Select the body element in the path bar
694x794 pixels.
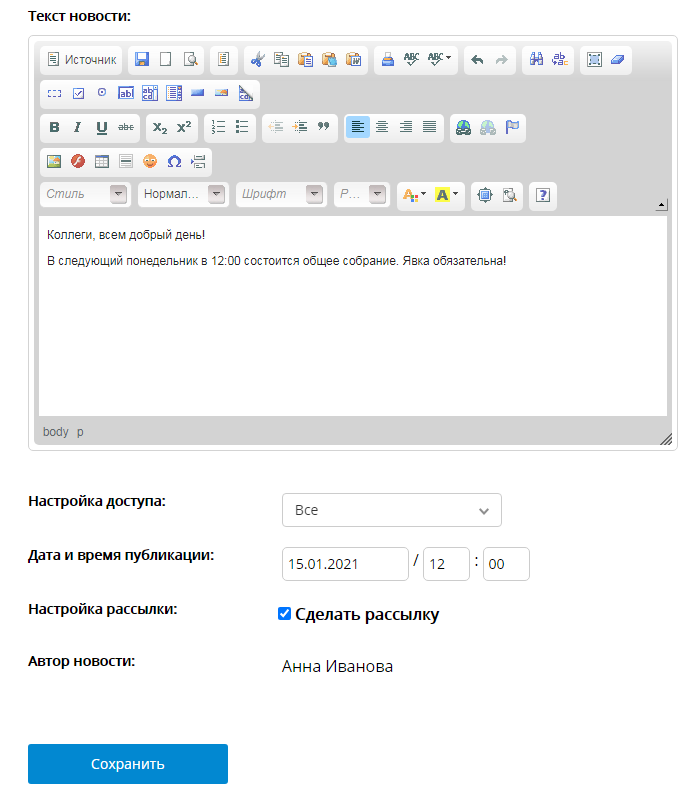pos(55,432)
